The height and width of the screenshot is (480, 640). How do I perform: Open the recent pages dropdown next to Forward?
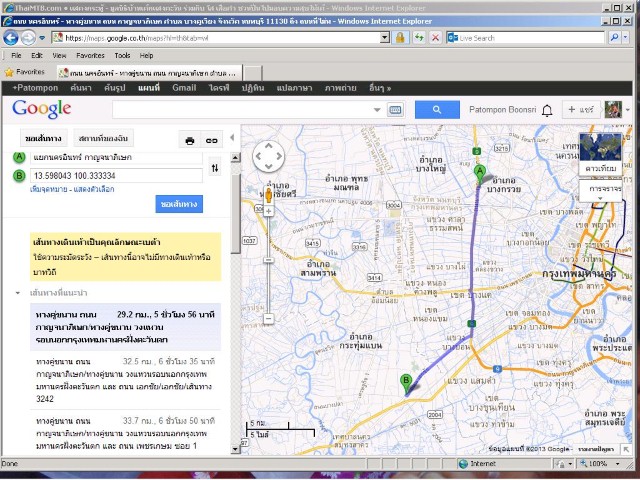tap(42, 38)
